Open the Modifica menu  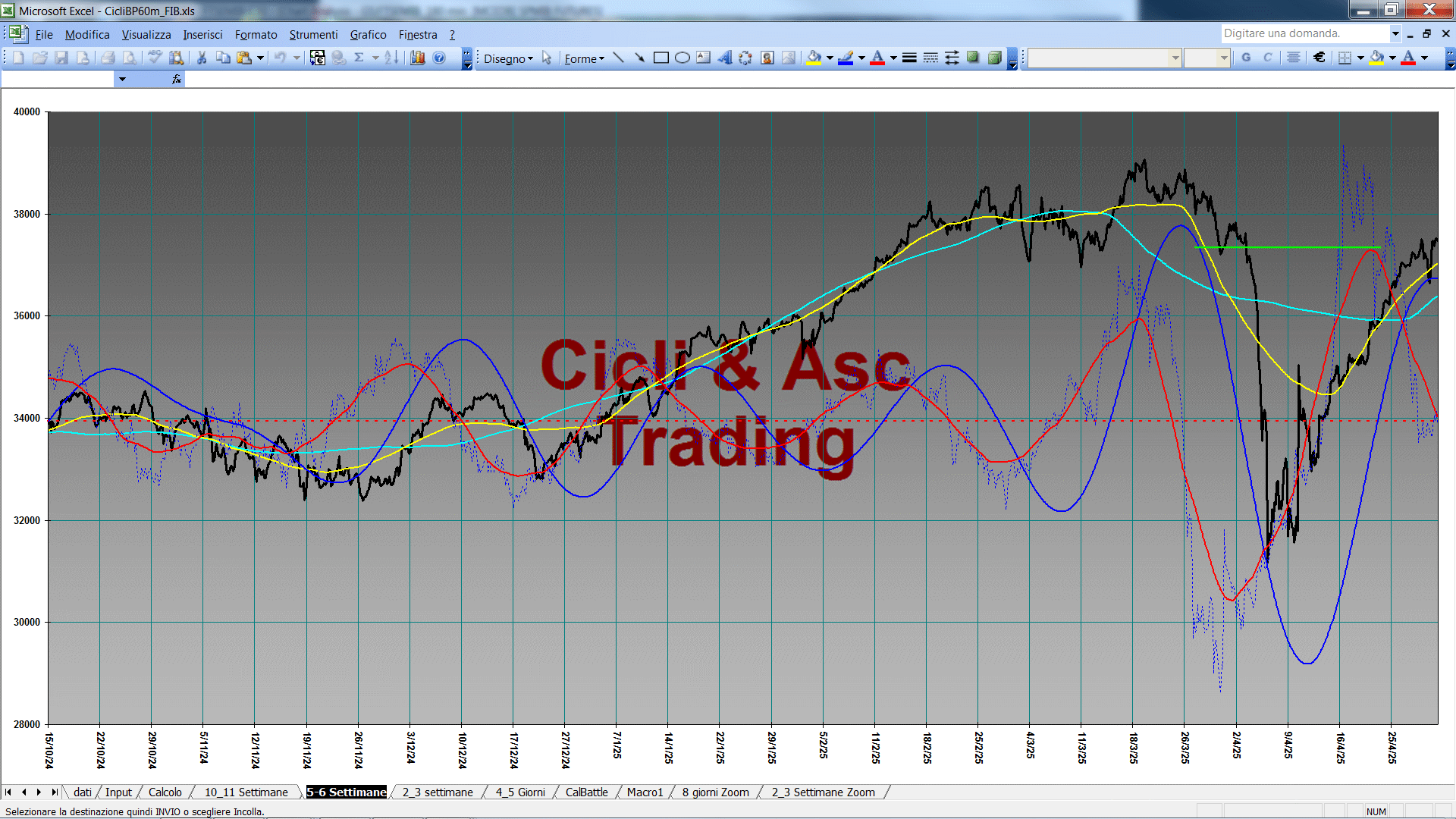tap(87, 35)
